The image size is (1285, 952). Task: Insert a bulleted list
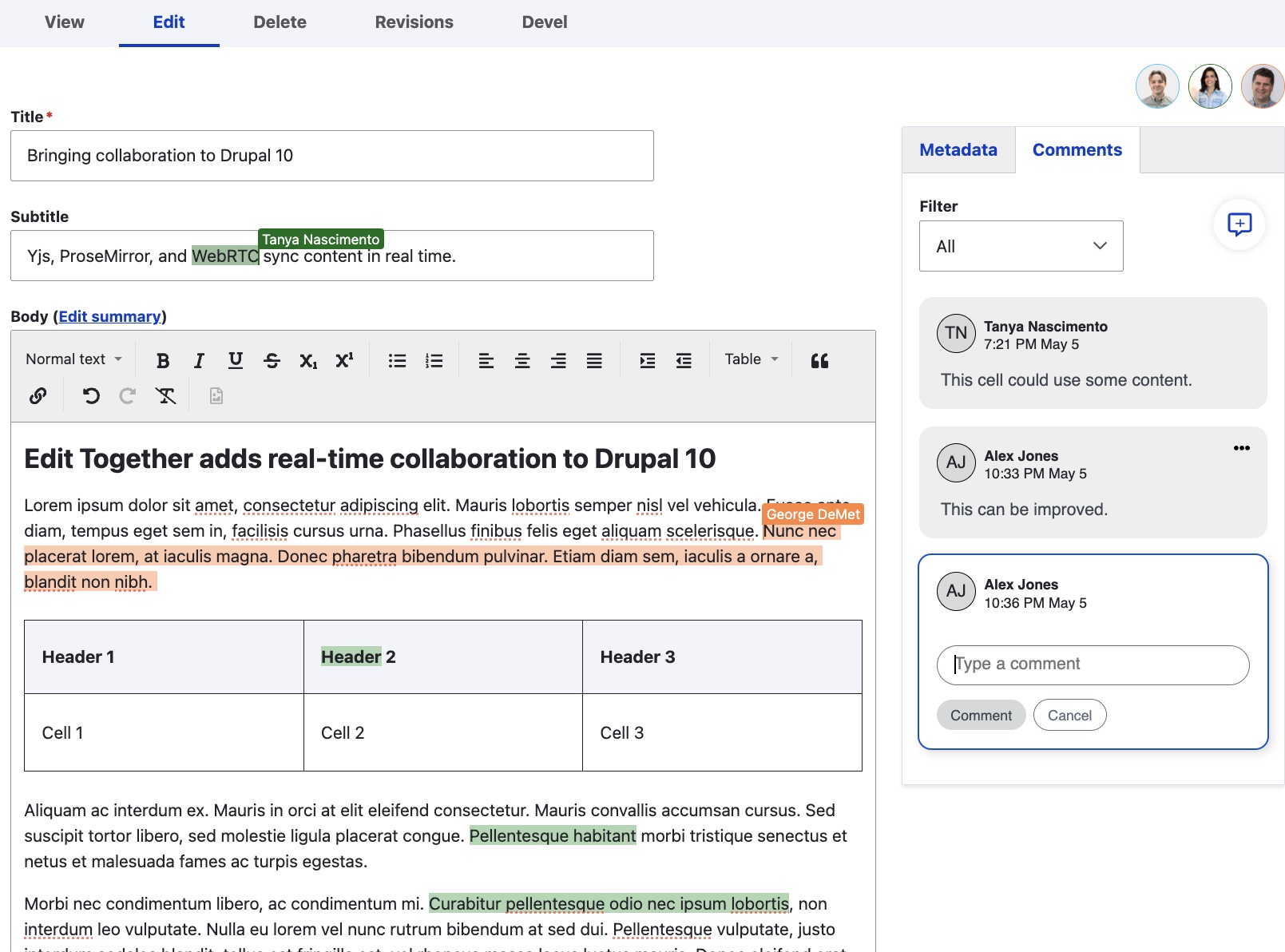[397, 361]
